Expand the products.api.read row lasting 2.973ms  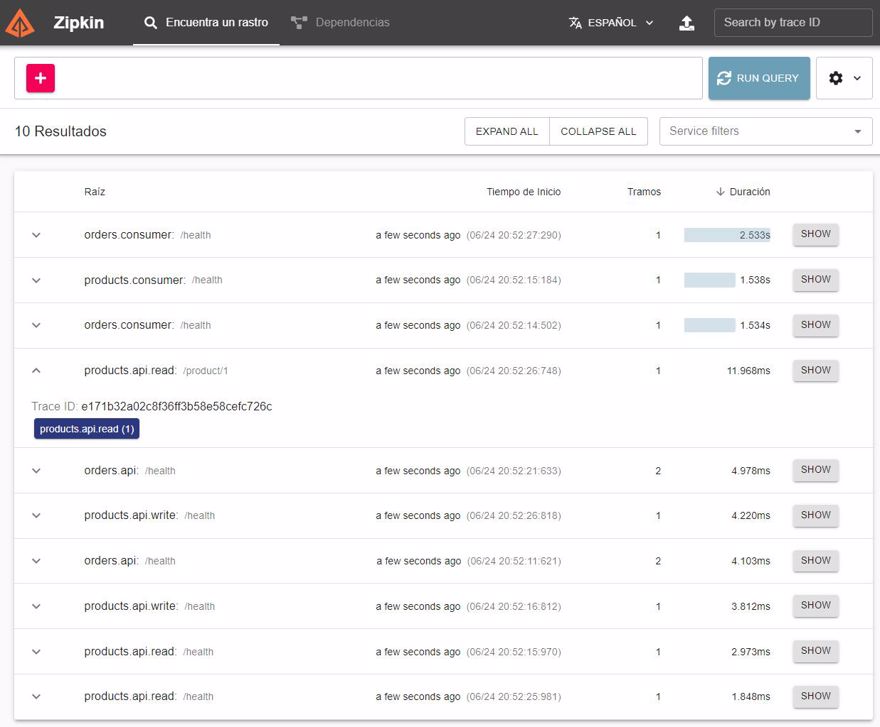click(x=36, y=652)
